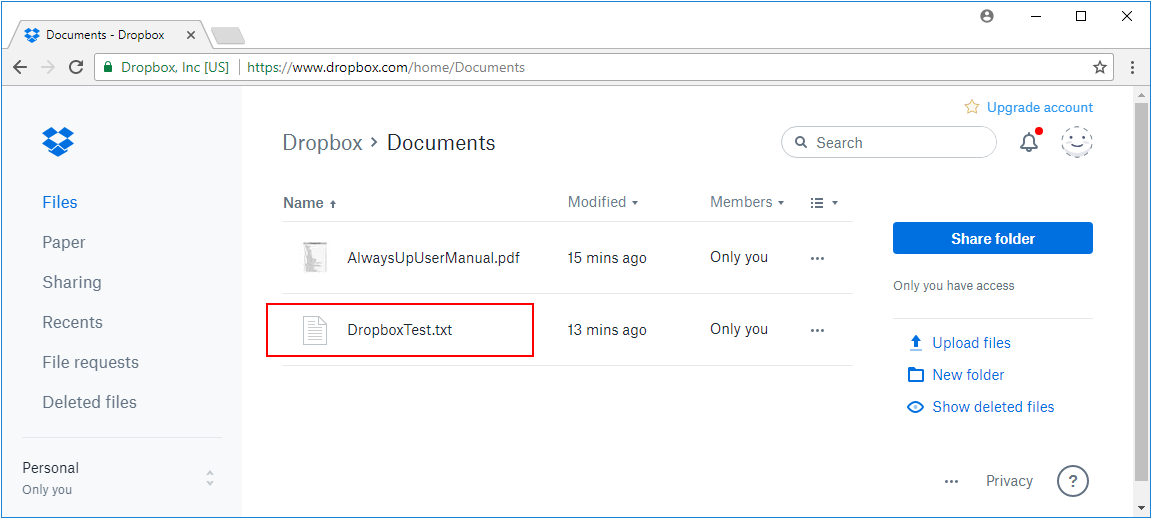This screenshot has width=1152, height=519.
Task: Open the help question mark button
Action: coord(1073,482)
